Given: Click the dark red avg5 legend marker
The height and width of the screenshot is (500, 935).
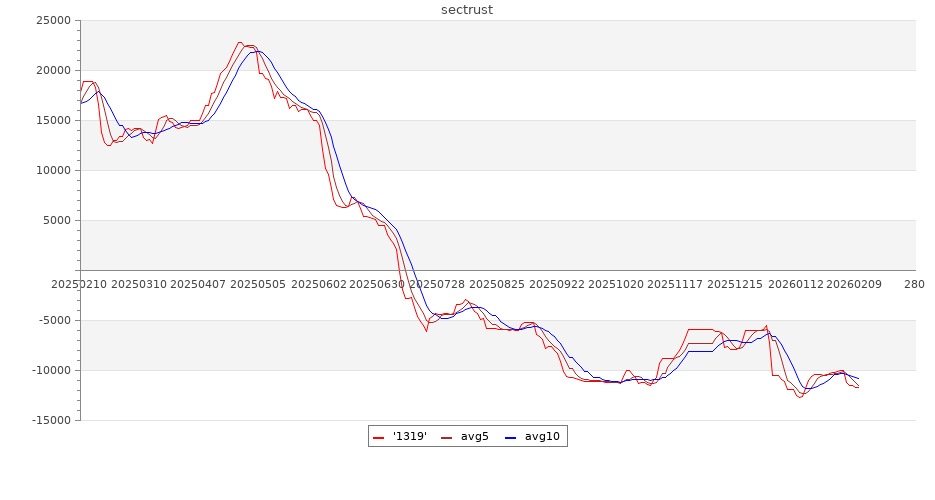Looking at the screenshot, I should (x=447, y=437).
